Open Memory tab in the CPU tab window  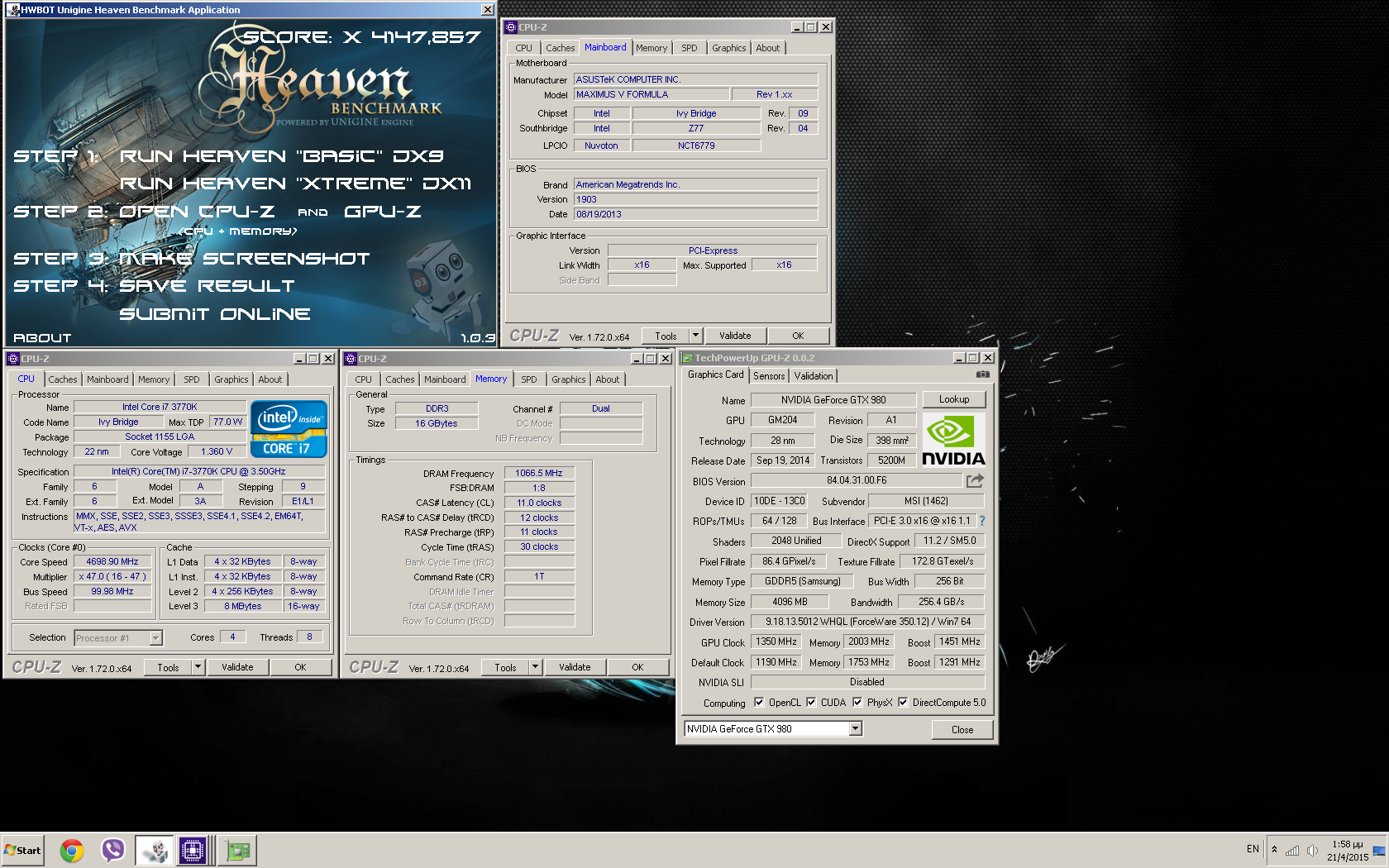154,379
